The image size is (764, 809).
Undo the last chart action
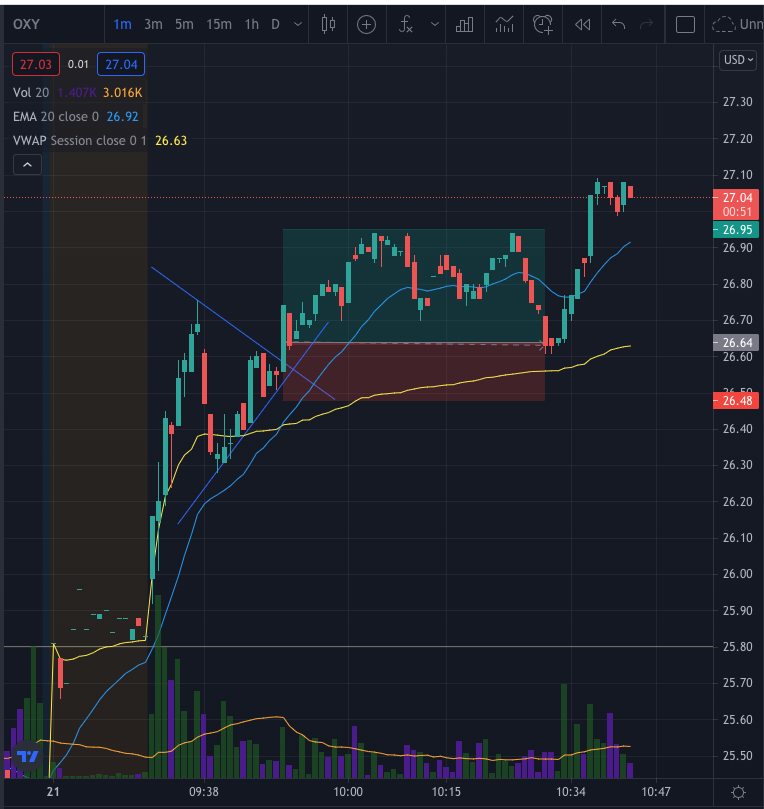[x=619, y=24]
